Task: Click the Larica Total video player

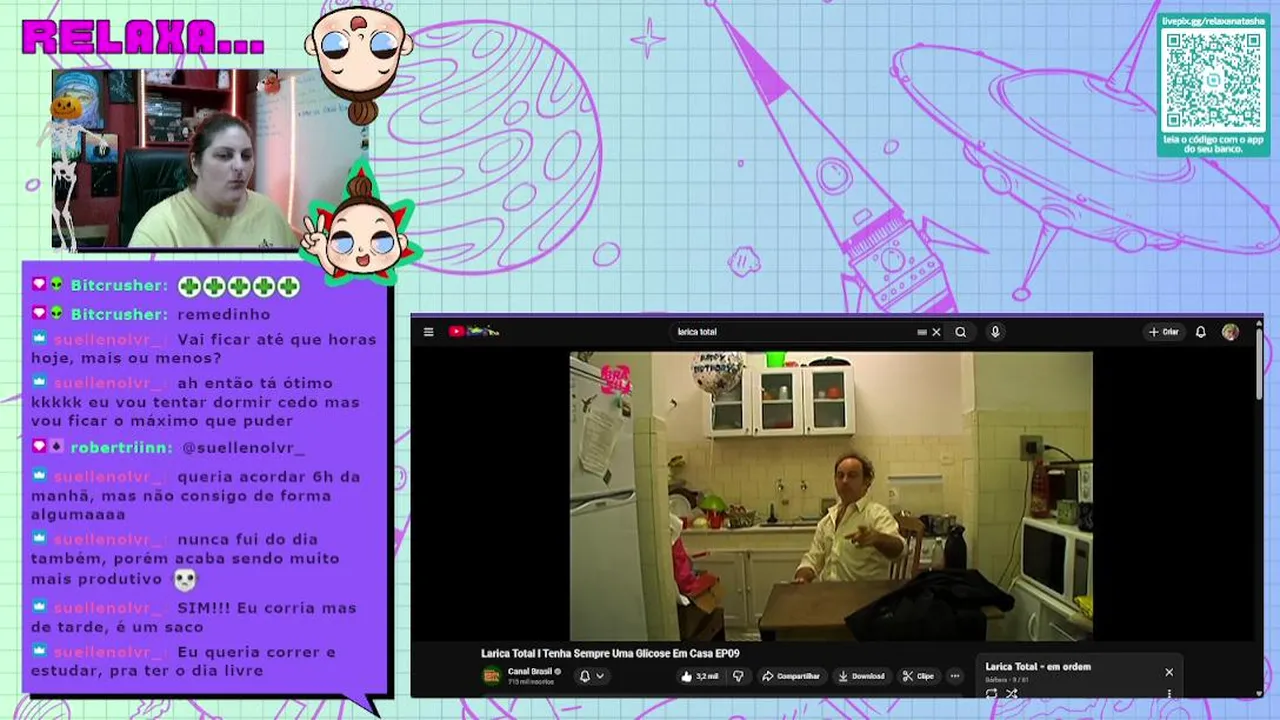Action: tap(831, 495)
